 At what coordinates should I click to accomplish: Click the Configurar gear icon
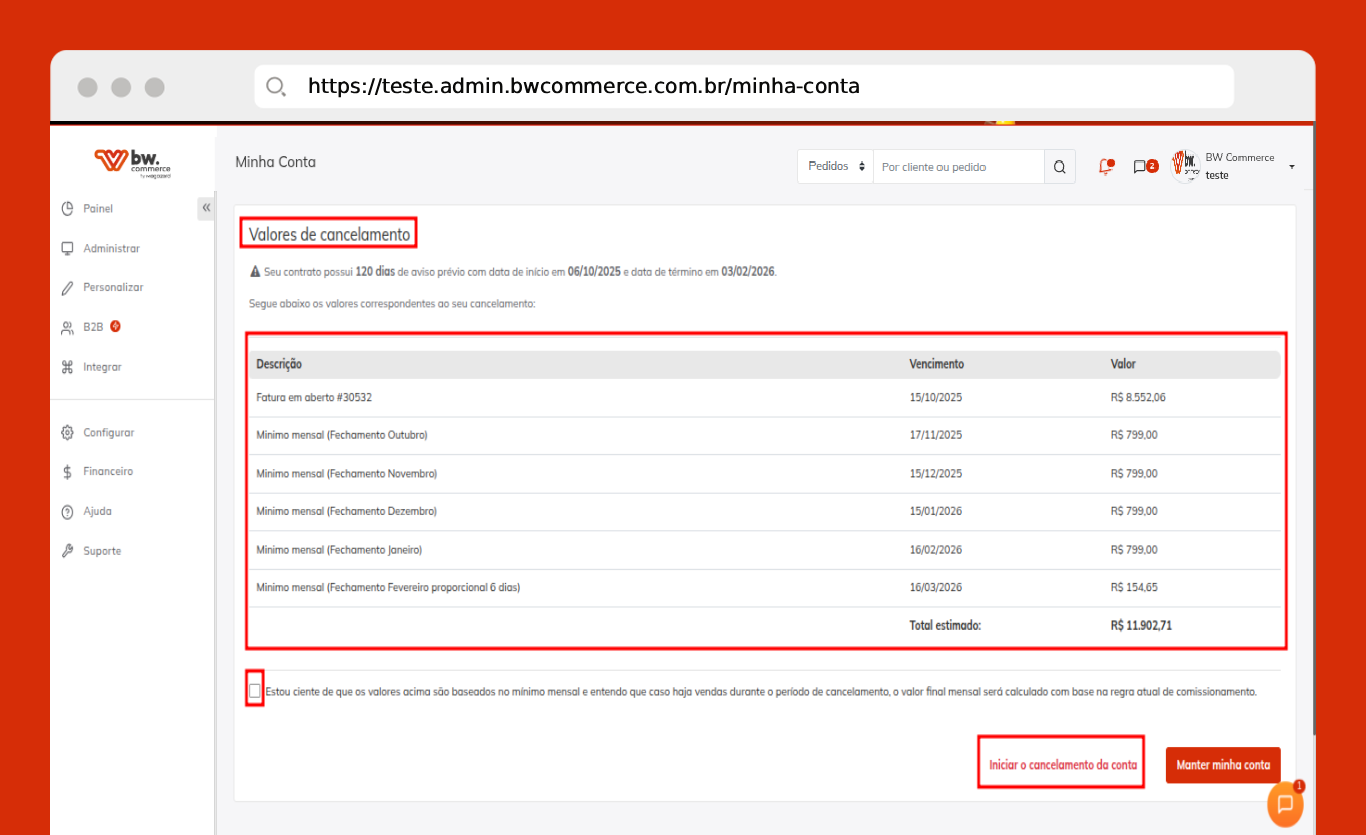click(68, 433)
